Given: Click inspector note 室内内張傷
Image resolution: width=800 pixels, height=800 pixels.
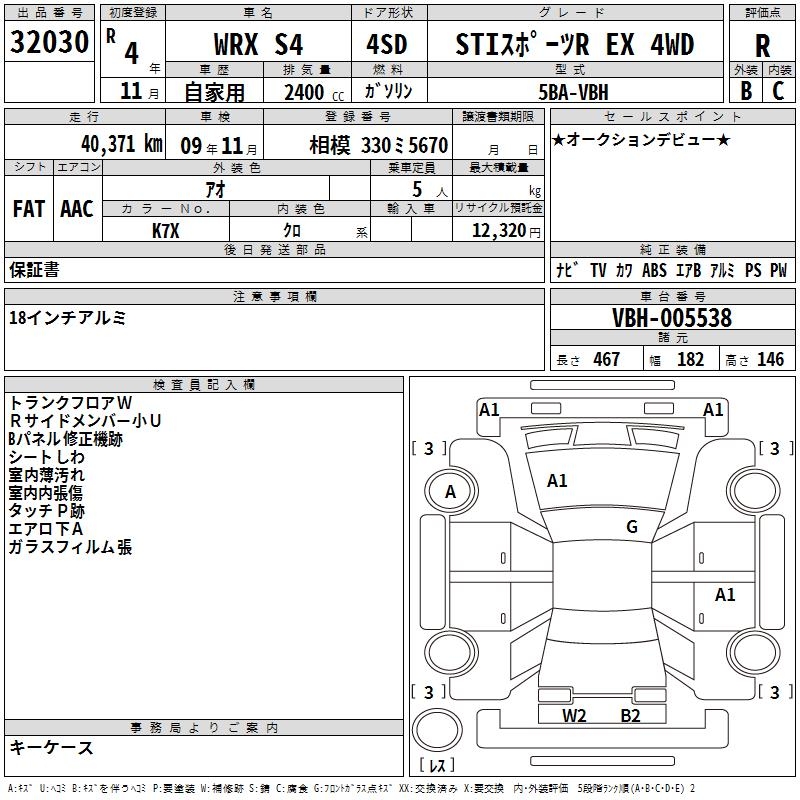Looking at the screenshot, I should [x=46, y=493].
